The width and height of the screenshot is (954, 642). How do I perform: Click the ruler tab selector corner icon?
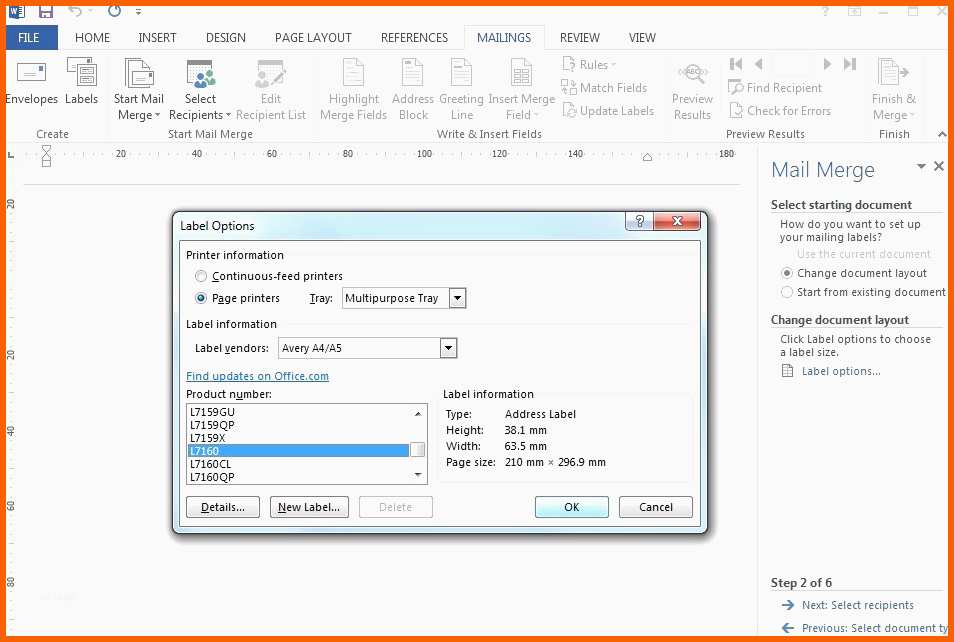pos(10,155)
